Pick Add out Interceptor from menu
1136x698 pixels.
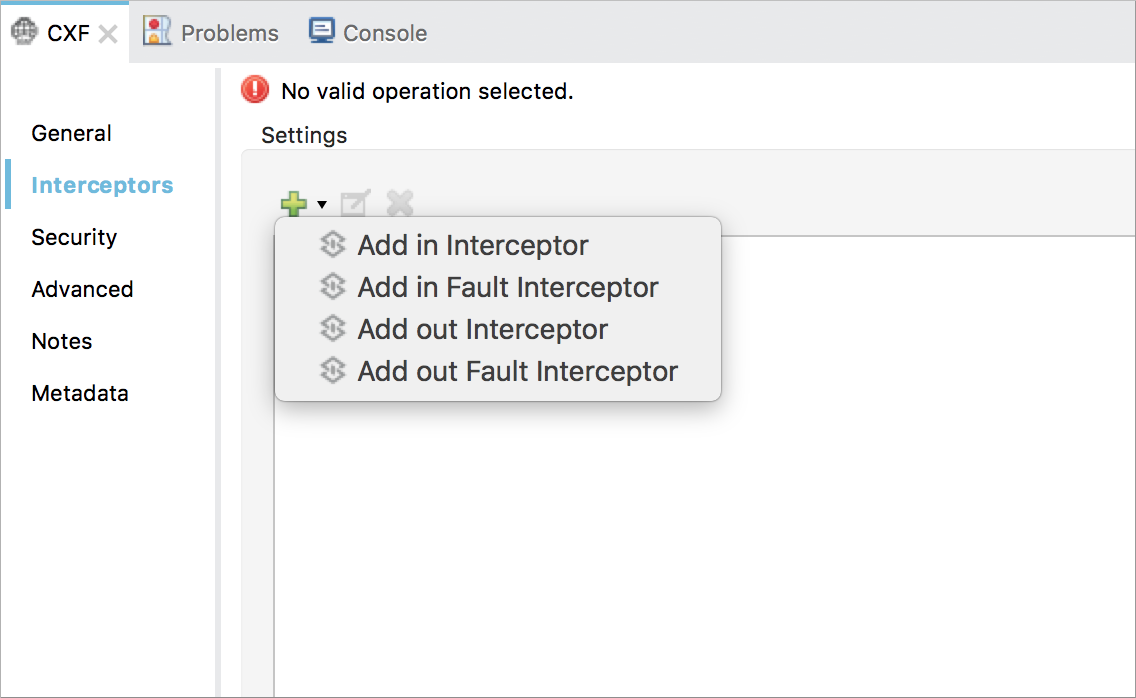(x=482, y=329)
